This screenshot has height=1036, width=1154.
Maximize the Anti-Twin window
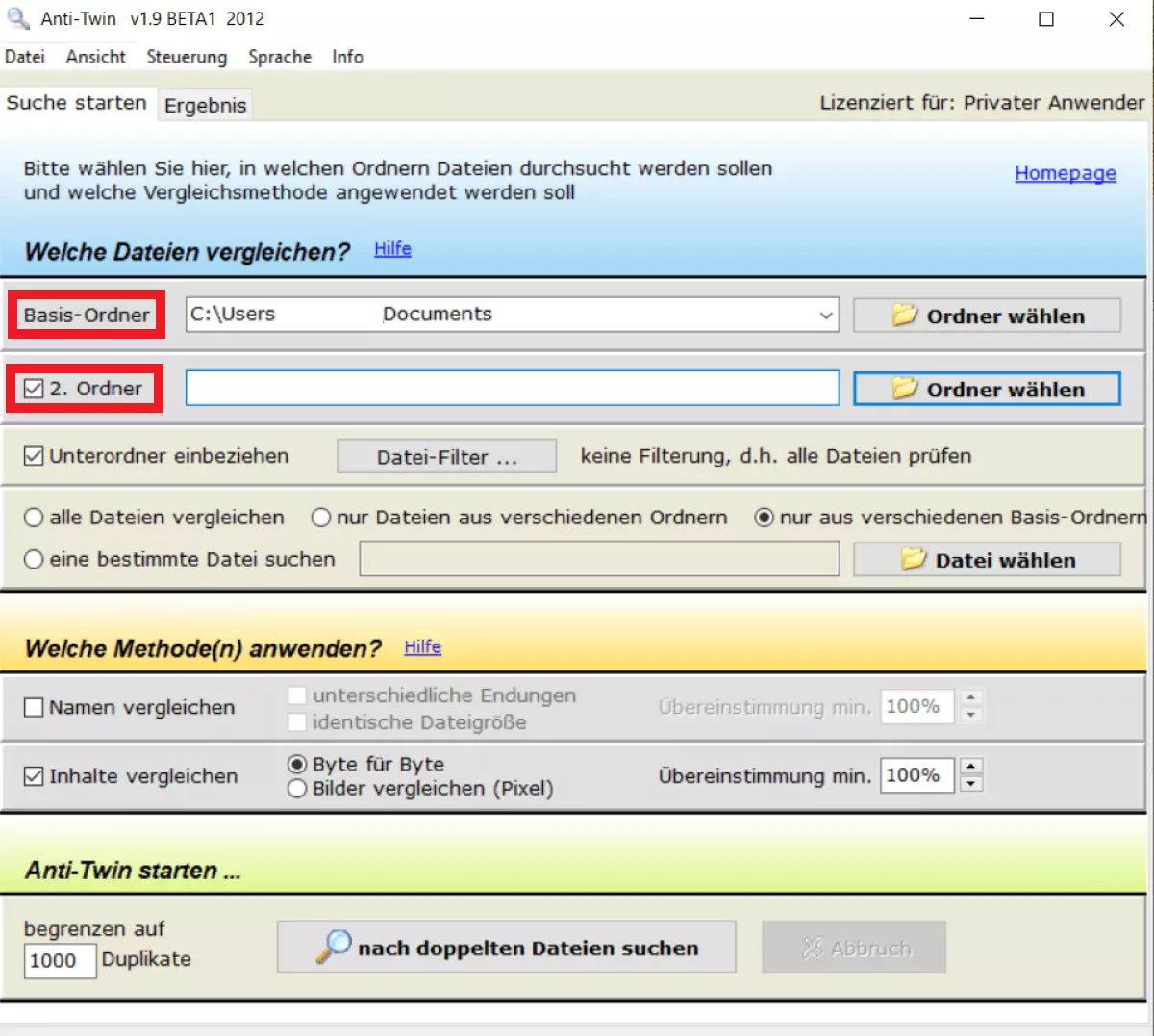[1046, 19]
